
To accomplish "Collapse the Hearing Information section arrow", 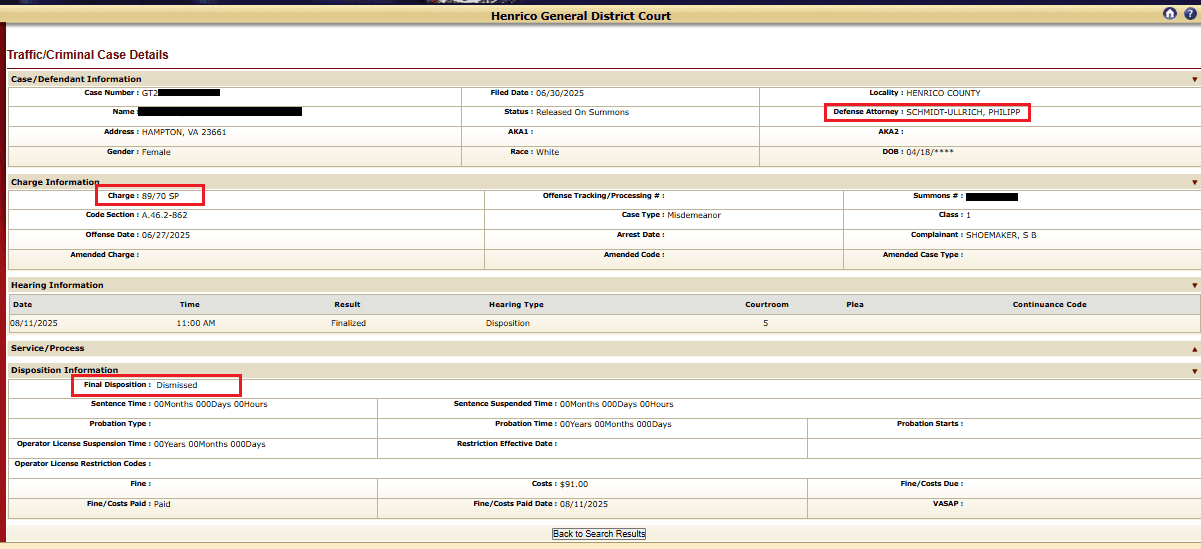I will click(x=1194, y=286).
